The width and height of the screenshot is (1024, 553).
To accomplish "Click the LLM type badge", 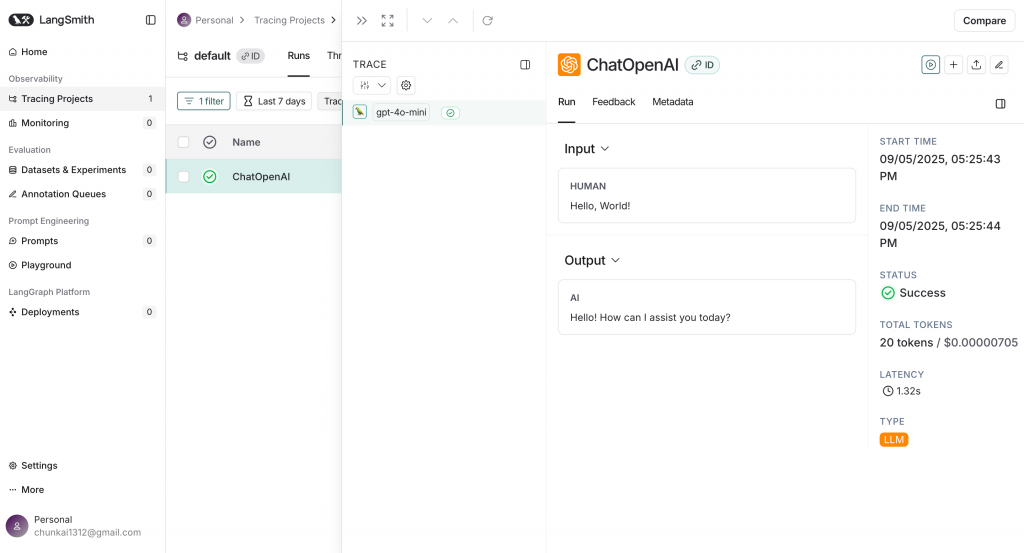I will coord(894,439).
